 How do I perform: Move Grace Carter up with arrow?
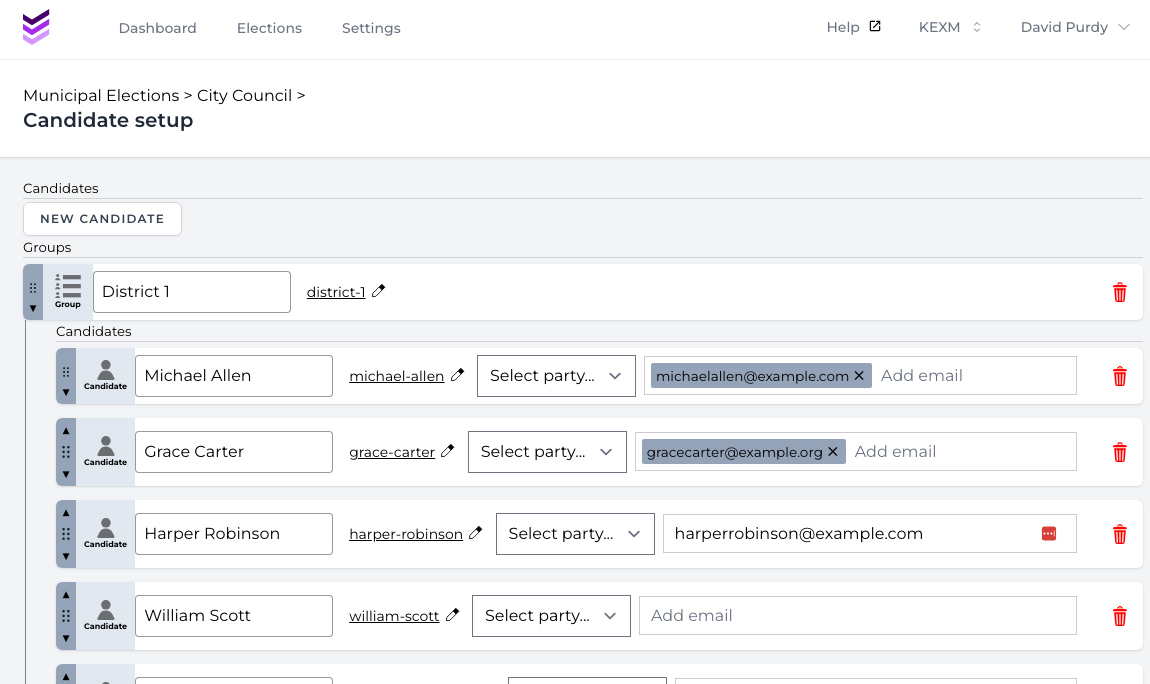click(x=66, y=430)
